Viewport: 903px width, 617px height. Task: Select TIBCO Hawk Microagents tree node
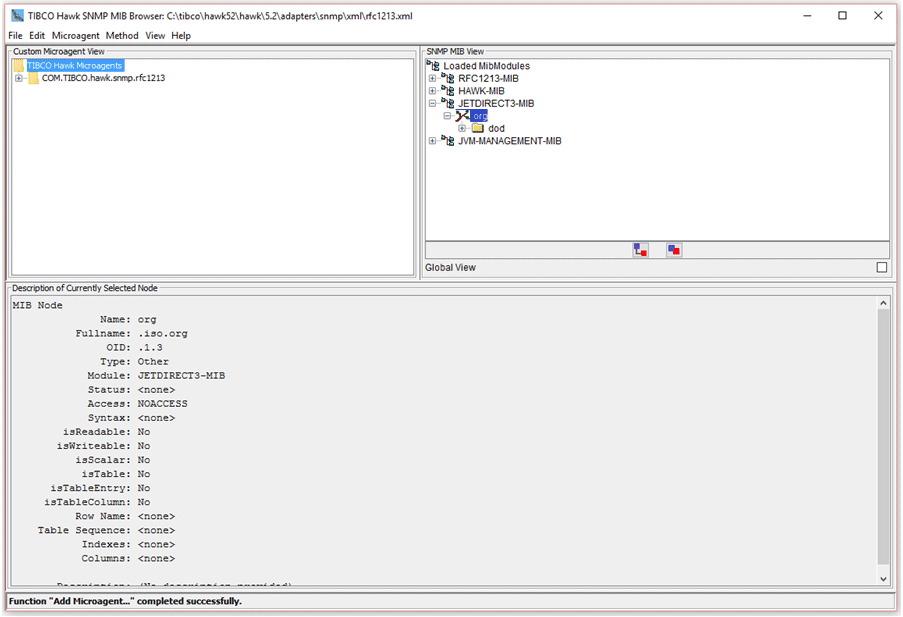(x=75, y=66)
